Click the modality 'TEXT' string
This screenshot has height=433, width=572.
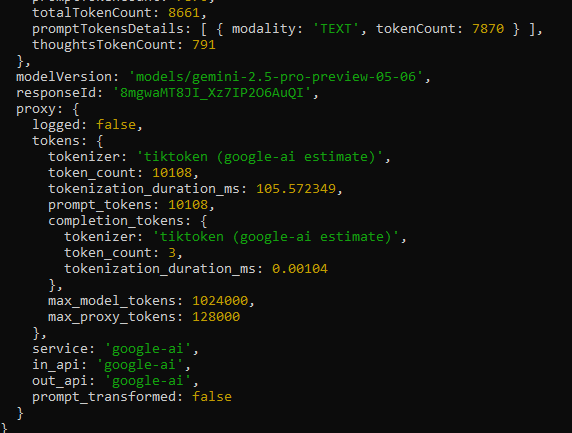[336, 29]
